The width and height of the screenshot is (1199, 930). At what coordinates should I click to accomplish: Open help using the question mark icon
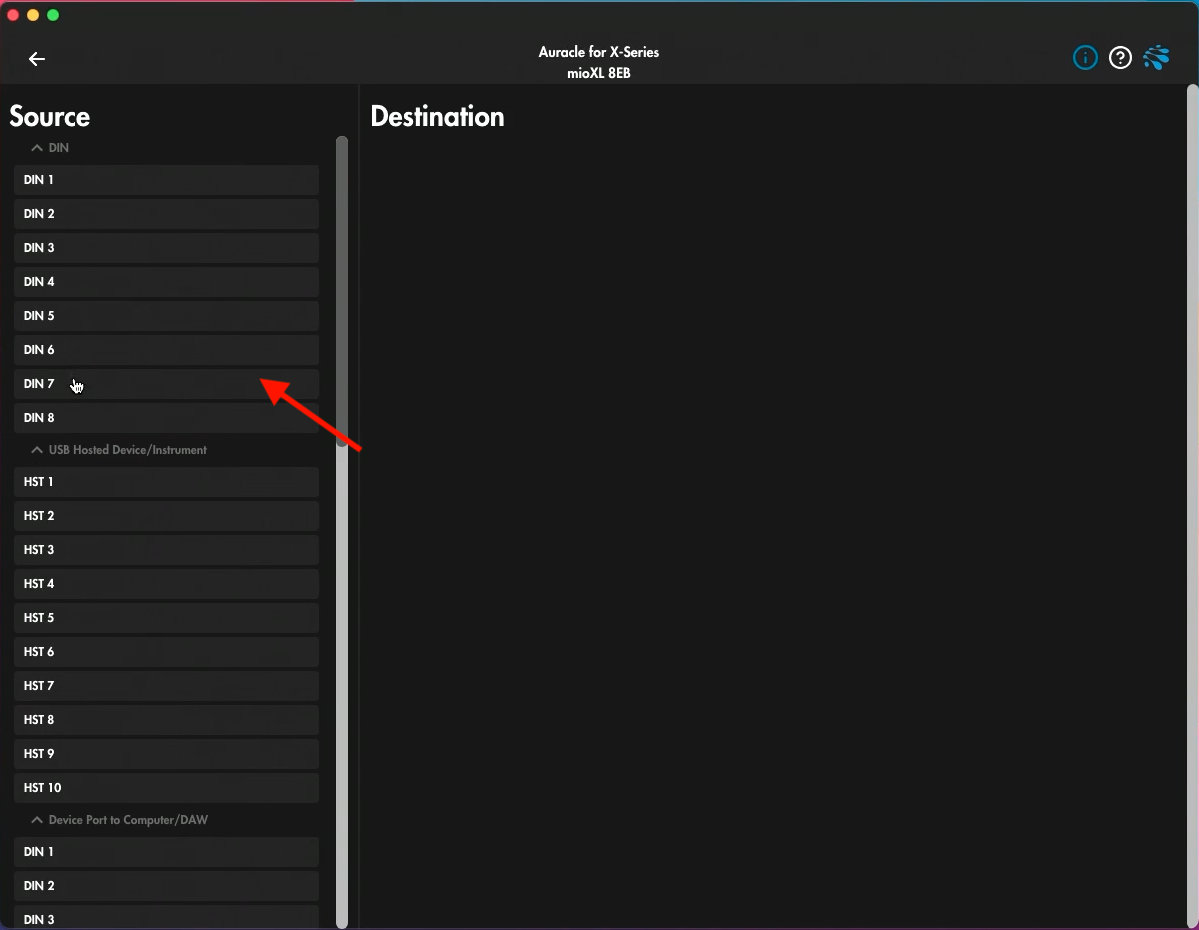[1120, 57]
